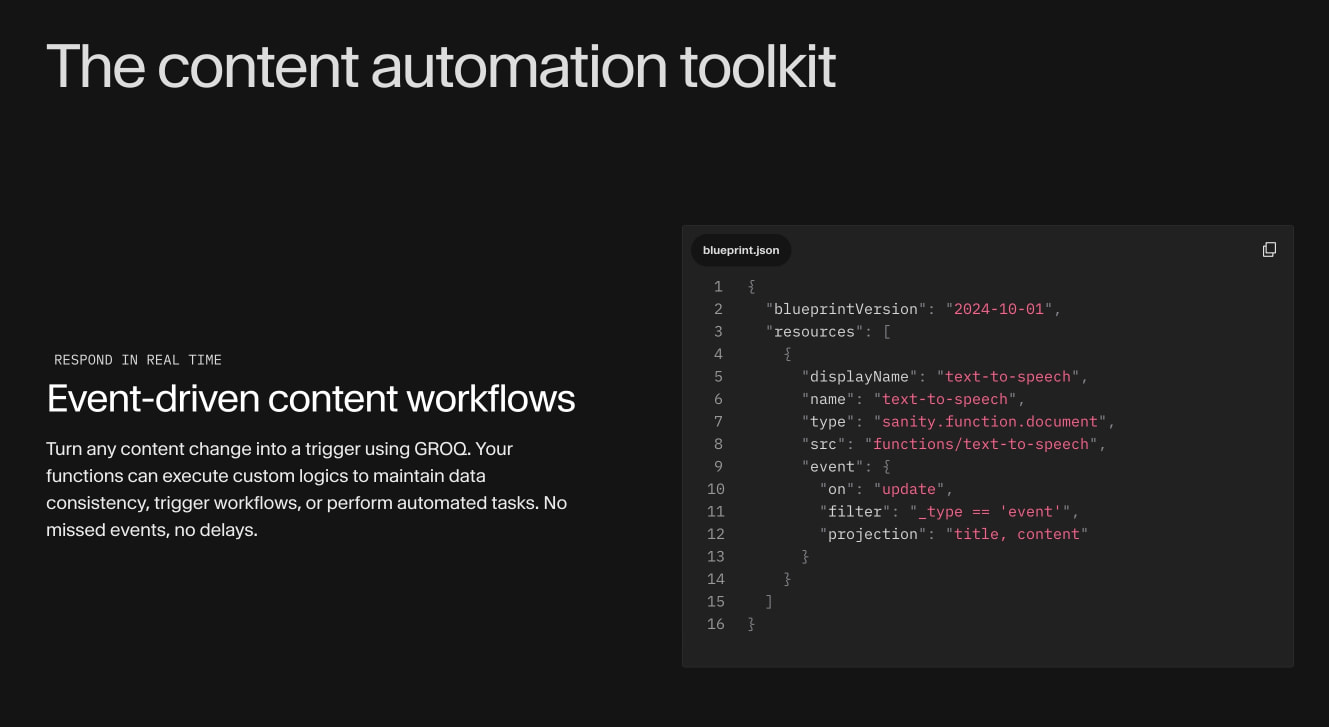Viewport: 1329px width, 727px height.
Task: Click the "resources" key on line 3
Action: 815,331
